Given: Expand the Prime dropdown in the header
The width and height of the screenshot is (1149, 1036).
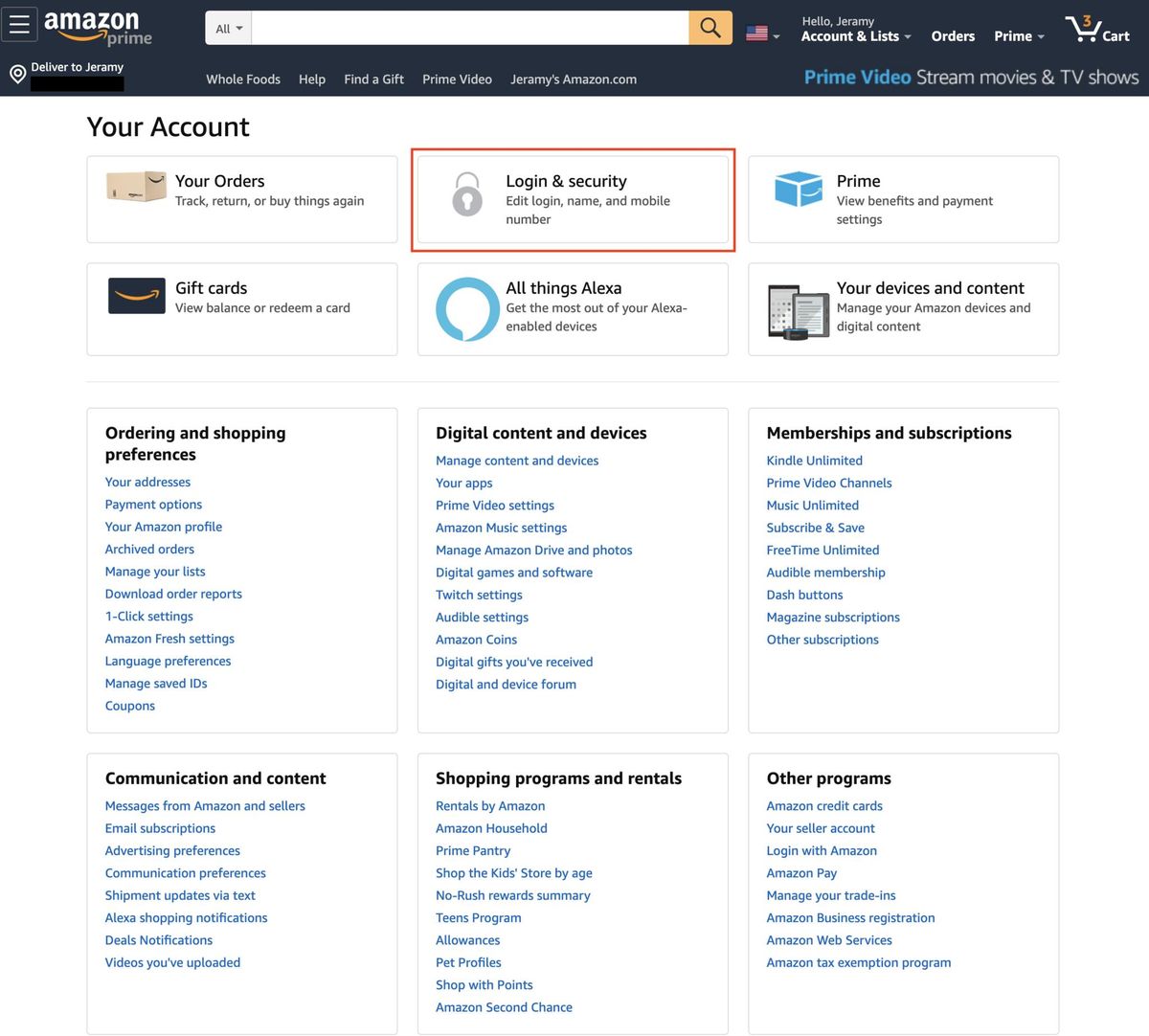Looking at the screenshot, I should [x=1018, y=36].
